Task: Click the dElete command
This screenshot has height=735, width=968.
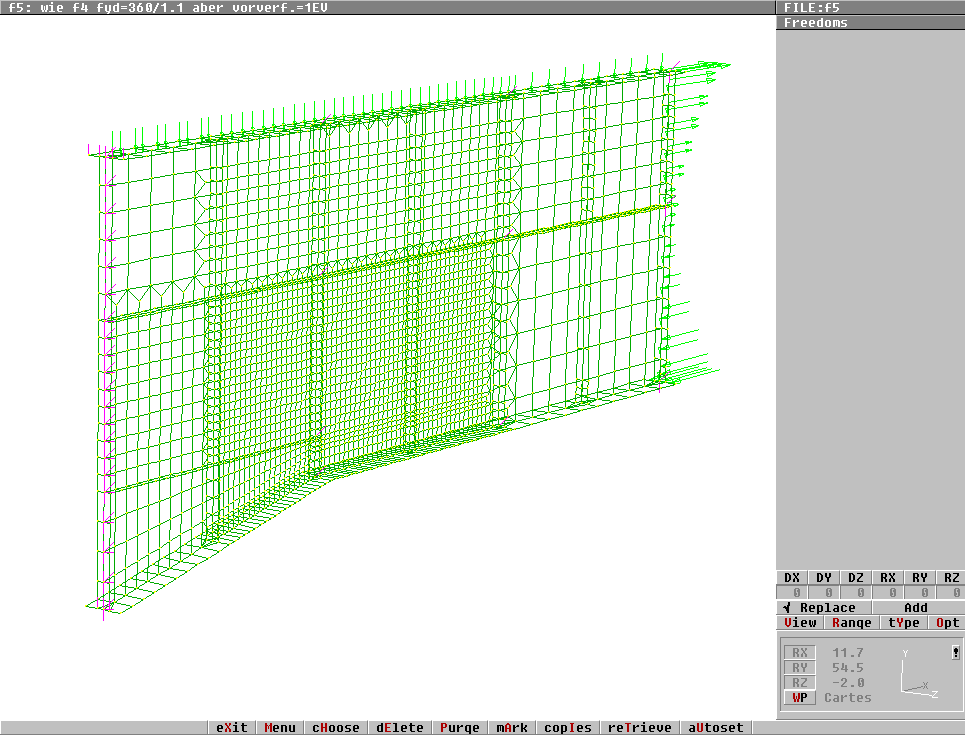Action: click(400, 727)
